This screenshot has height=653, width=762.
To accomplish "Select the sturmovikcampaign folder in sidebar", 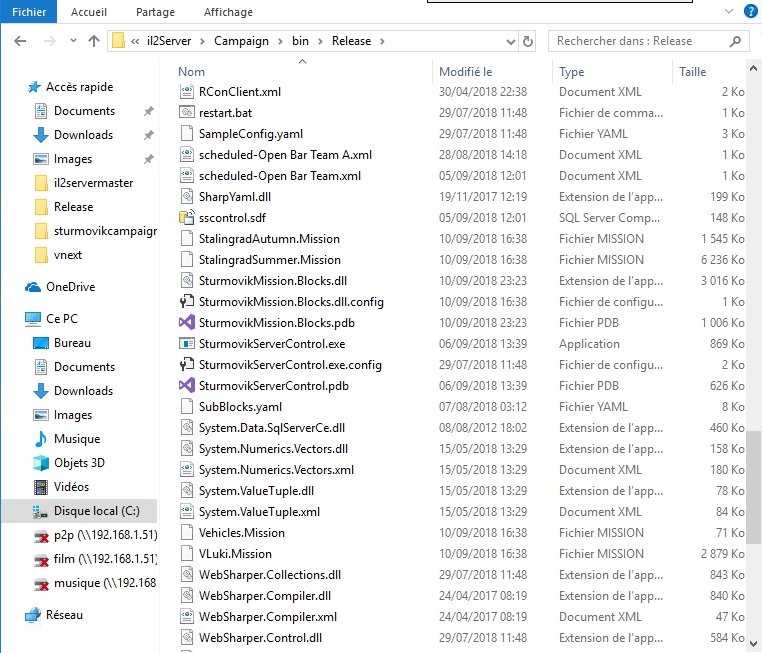I will 96,231.
